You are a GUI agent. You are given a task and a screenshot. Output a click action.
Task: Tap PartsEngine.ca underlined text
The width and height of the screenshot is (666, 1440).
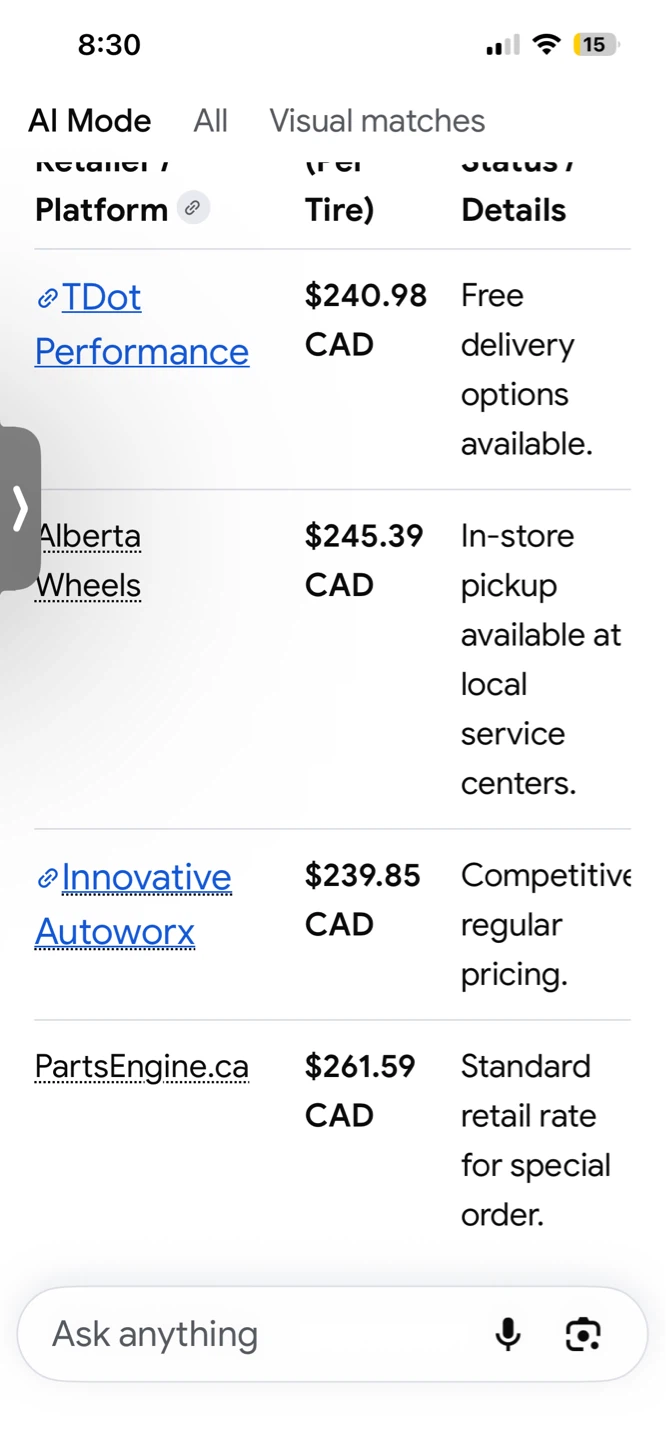tap(142, 1067)
